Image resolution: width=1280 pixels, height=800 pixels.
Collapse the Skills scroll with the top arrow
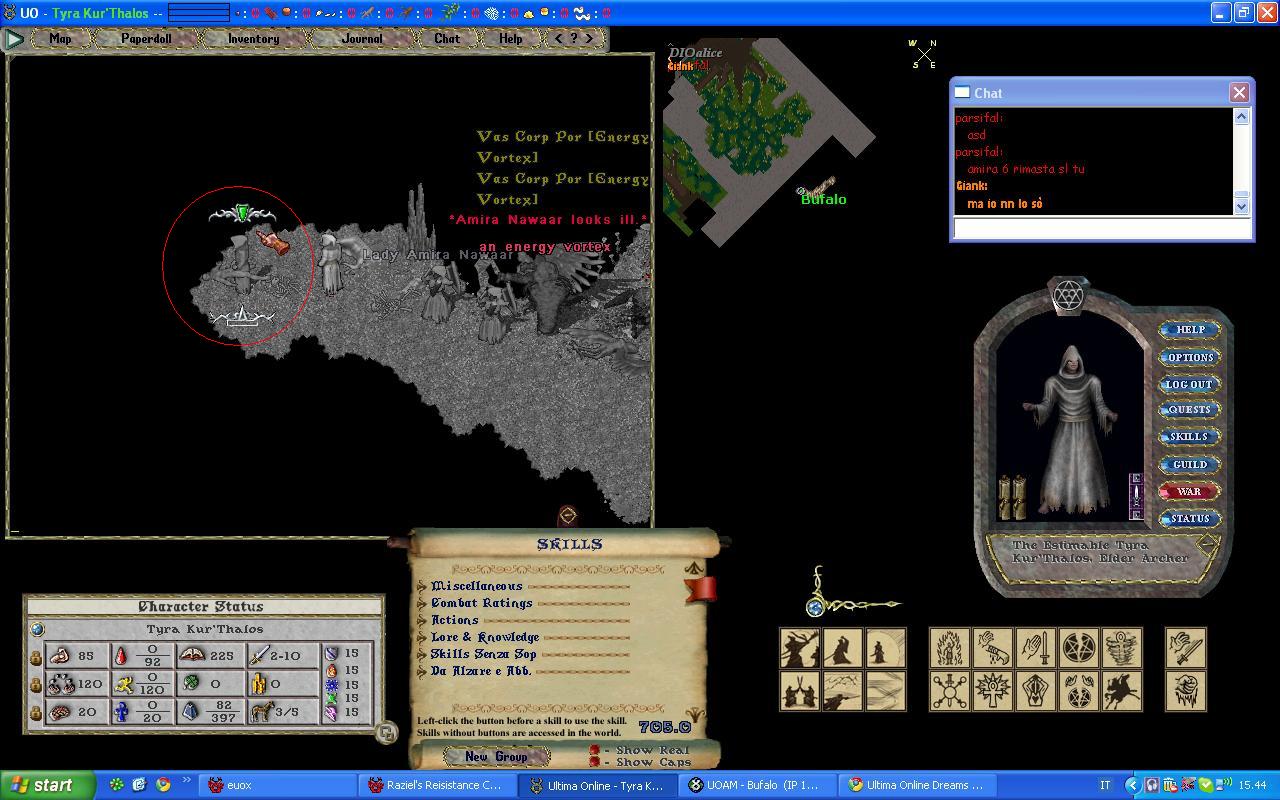[x=695, y=568]
